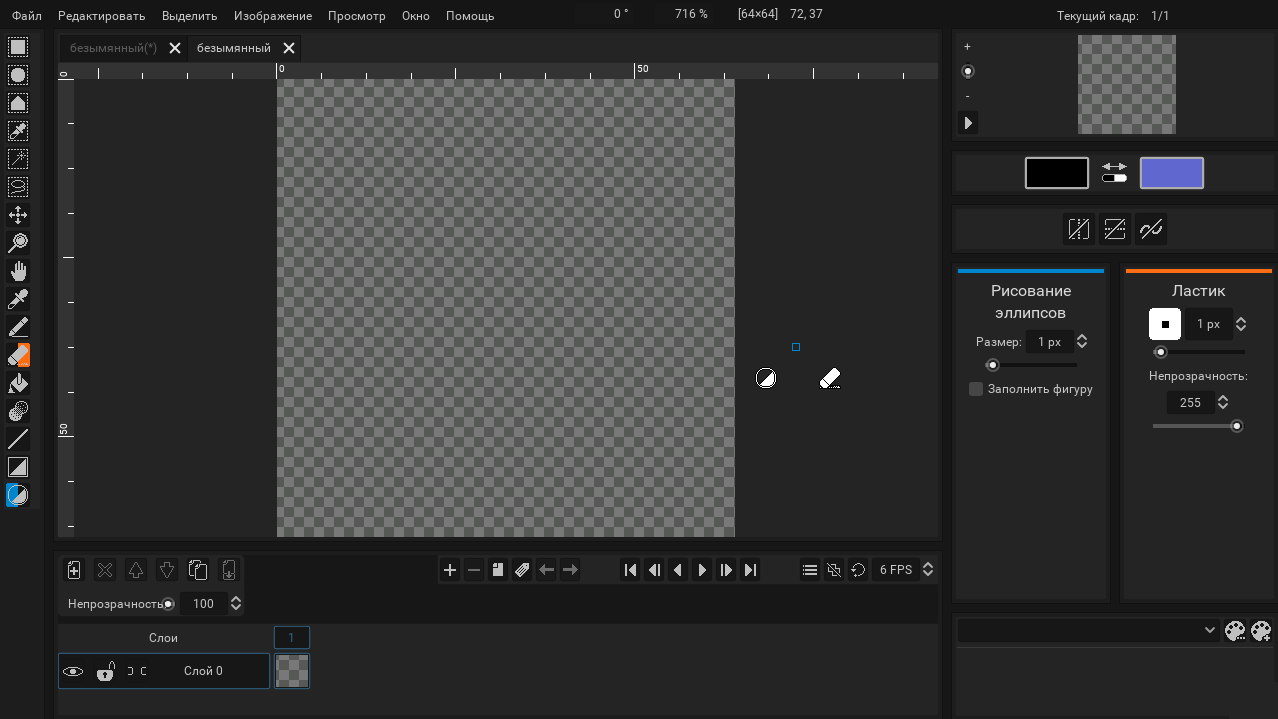The height and width of the screenshot is (719, 1278).
Task: Toggle the lock on Слой 0
Action: pyautogui.click(x=105, y=672)
